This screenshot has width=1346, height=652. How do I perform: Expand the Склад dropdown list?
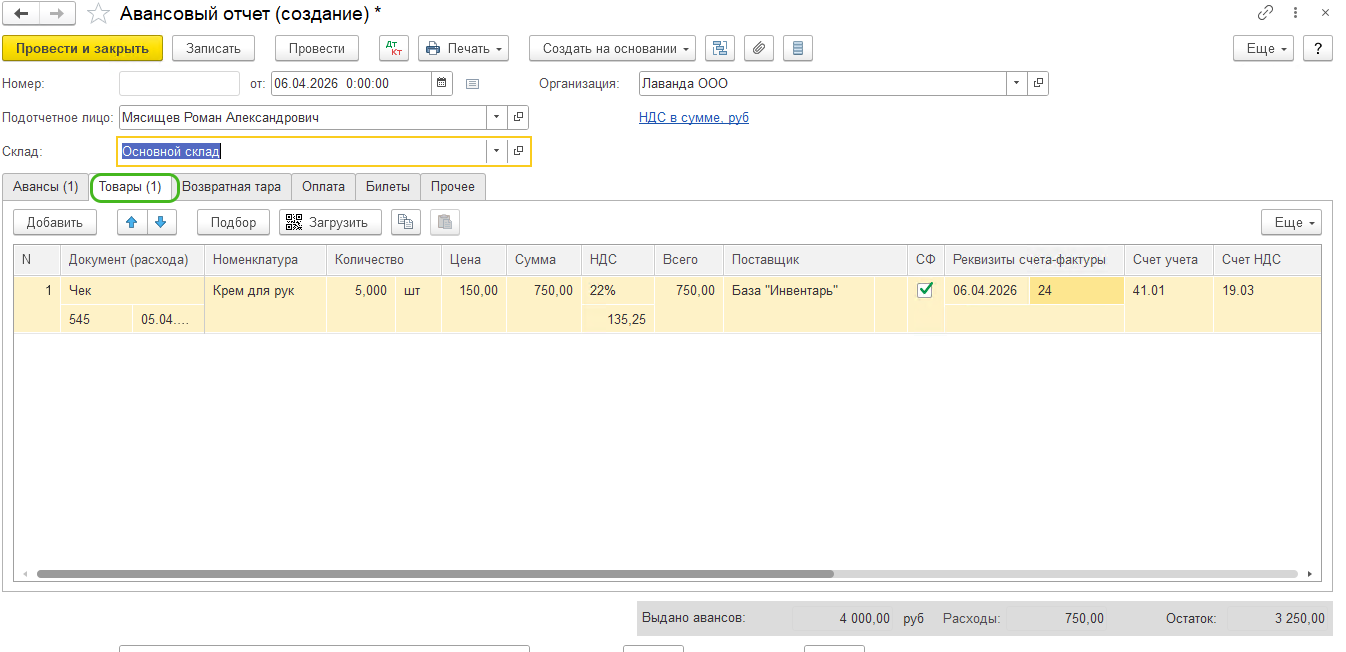click(497, 152)
